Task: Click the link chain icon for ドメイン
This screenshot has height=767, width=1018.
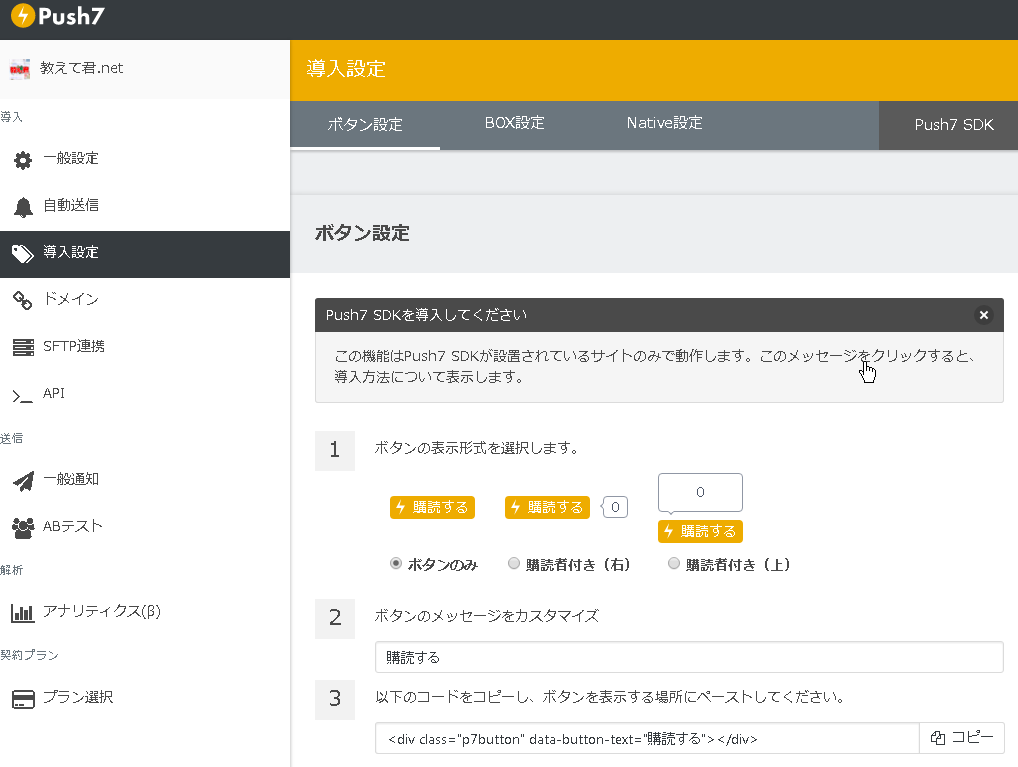Action: [23, 300]
